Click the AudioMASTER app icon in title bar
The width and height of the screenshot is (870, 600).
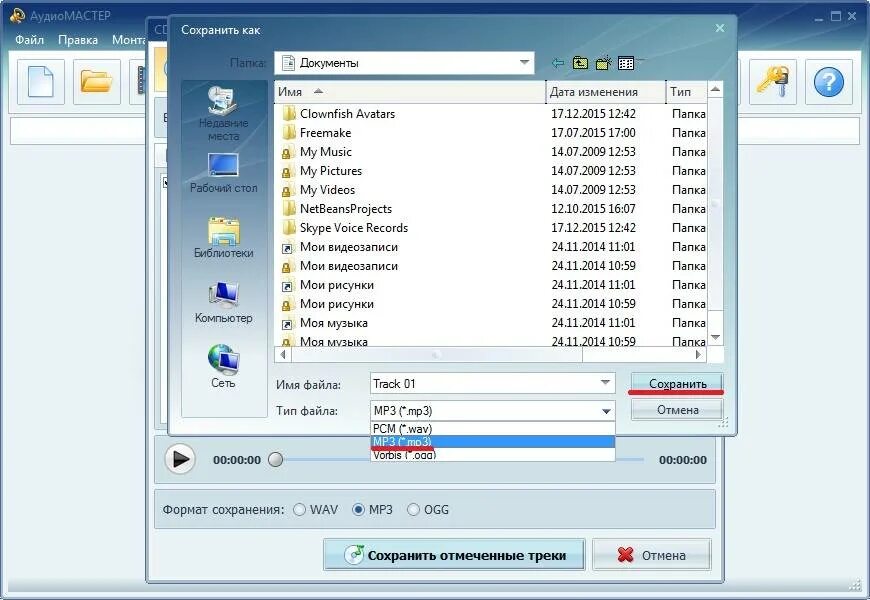point(17,16)
